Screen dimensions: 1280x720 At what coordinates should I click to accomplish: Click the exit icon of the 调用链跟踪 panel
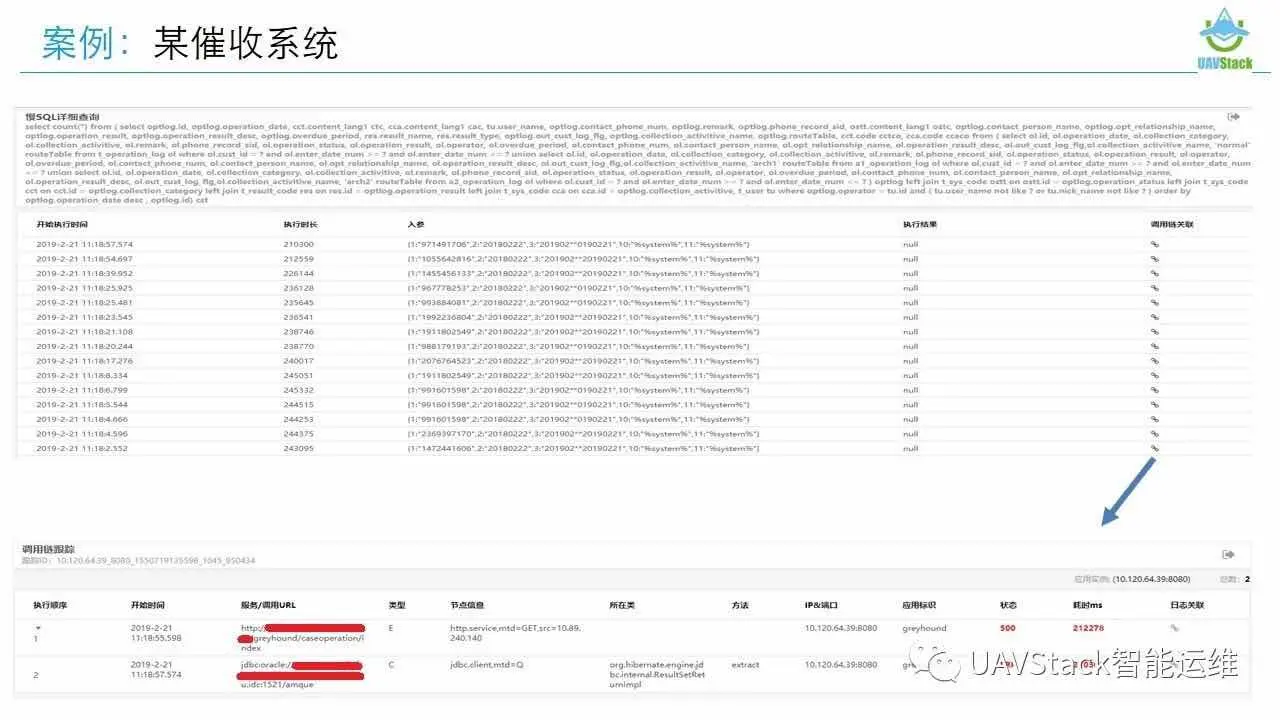1228,554
